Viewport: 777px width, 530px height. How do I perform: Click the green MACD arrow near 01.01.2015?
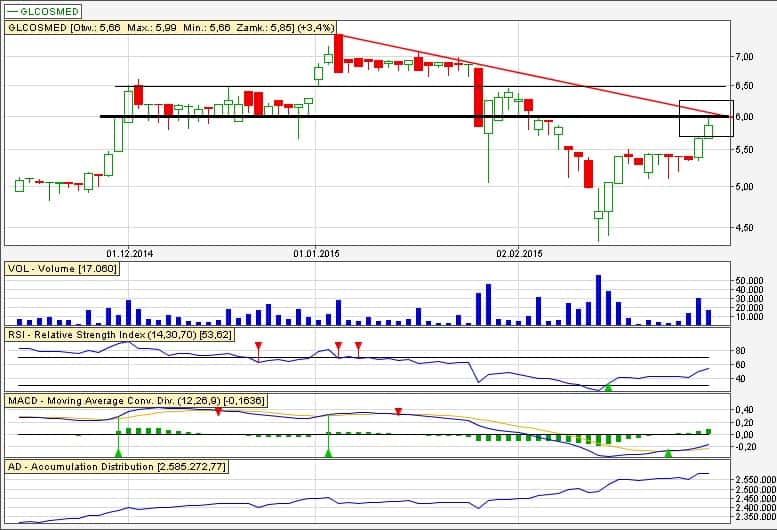click(x=328, y=453)
